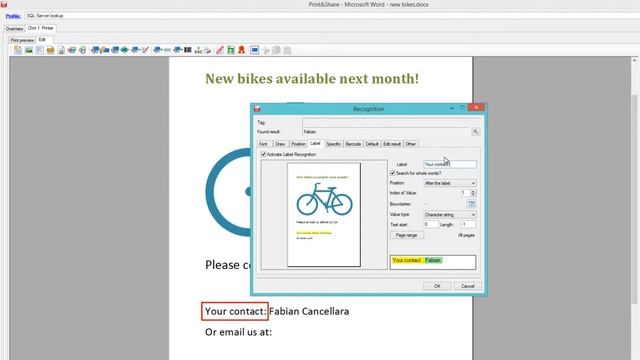This screenshot has width=640, height=360.
Task: Click the Label text field
Action: click(449, 164)
